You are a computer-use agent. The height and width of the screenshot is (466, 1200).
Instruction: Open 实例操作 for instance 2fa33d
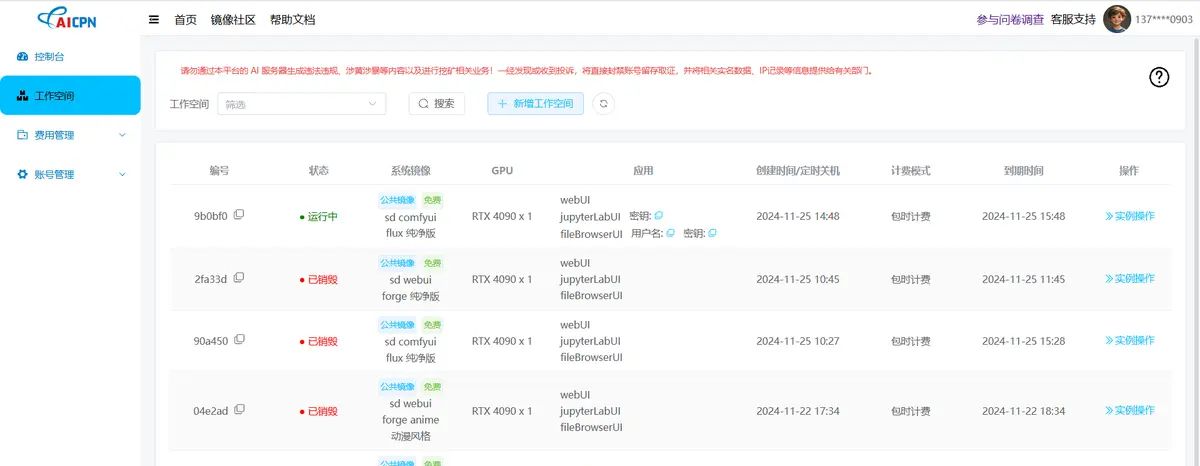click(1130, 278)
